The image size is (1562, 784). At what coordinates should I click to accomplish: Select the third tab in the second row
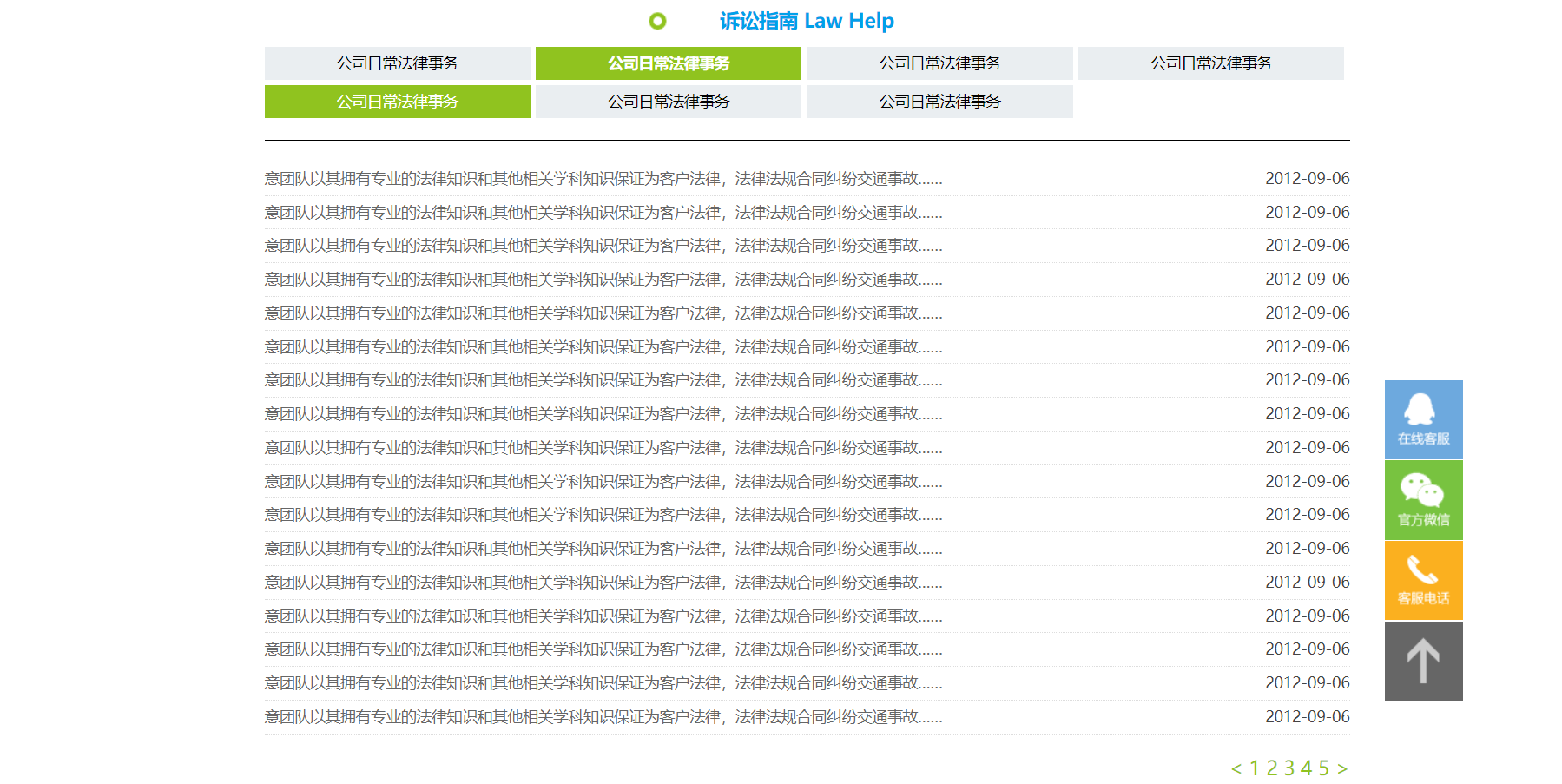(x=940, y=102)
